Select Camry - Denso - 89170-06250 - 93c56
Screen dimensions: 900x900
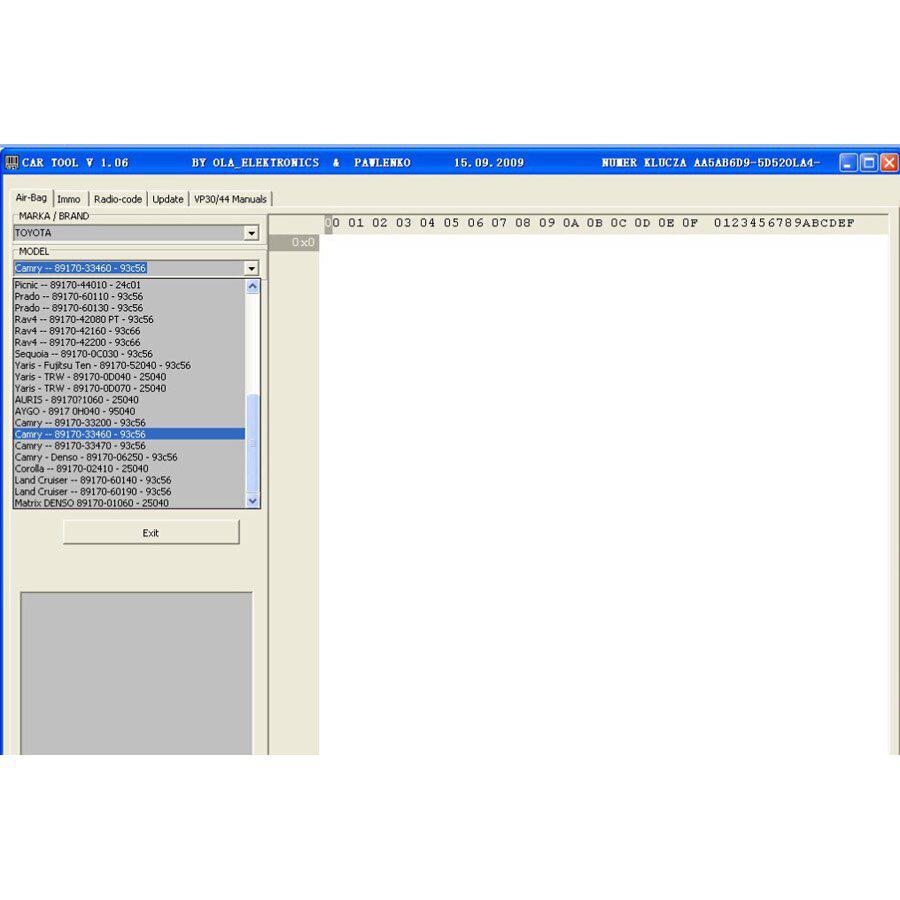pos(129,457)
